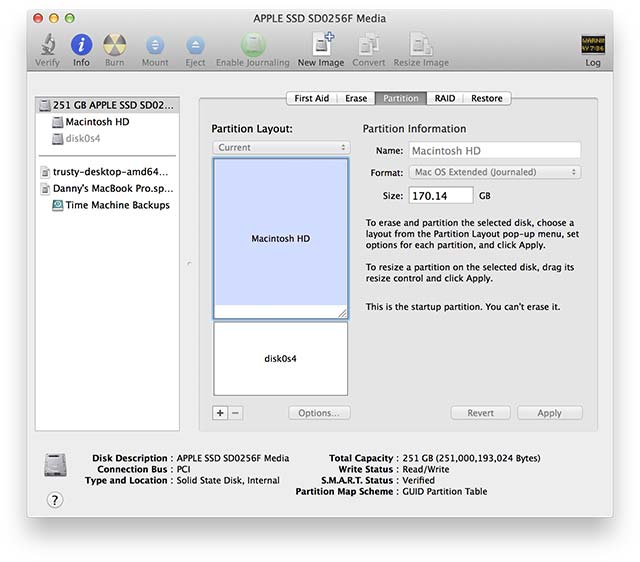Click the add partition plus button

tap(220, 413)
